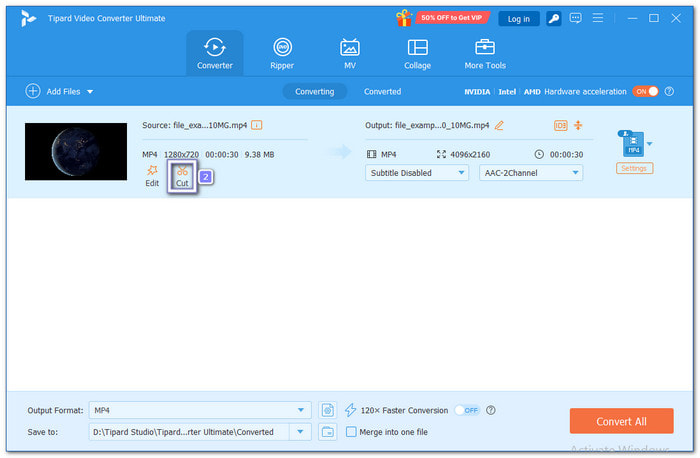Close the Tipard window
700x458 pixels.
676,18
